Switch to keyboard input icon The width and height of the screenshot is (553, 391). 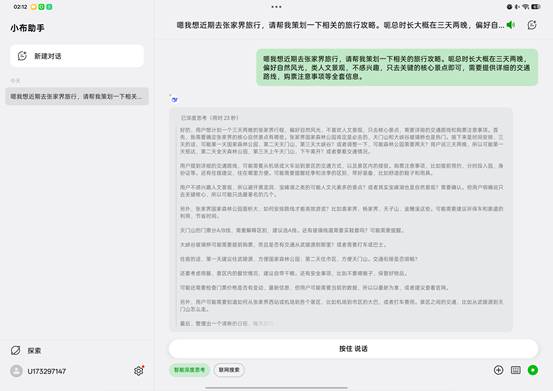click(516, 370)
